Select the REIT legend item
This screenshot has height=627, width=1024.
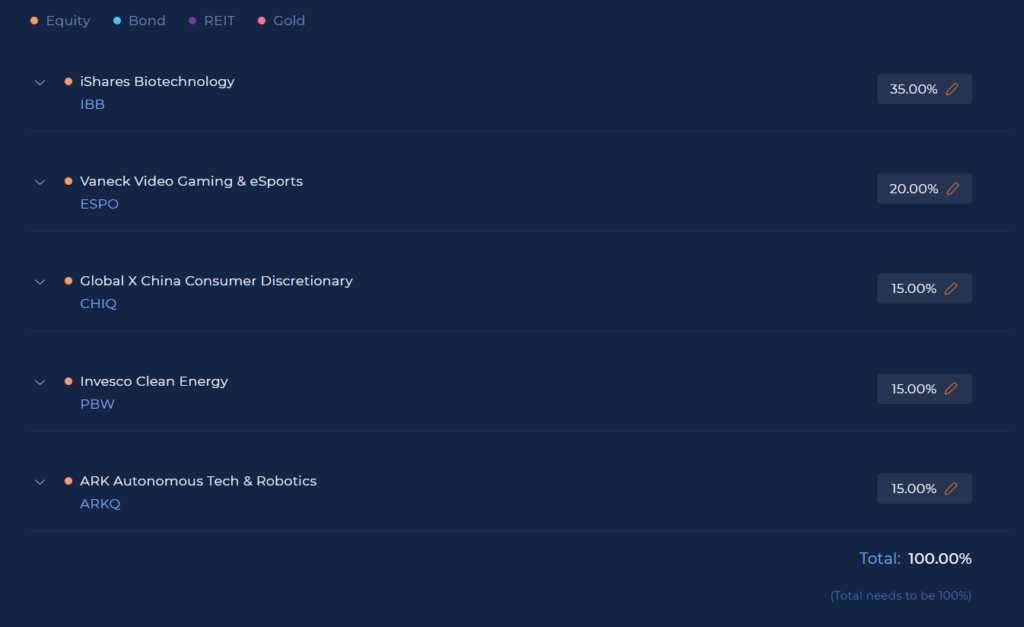click(x=212, y=21)
